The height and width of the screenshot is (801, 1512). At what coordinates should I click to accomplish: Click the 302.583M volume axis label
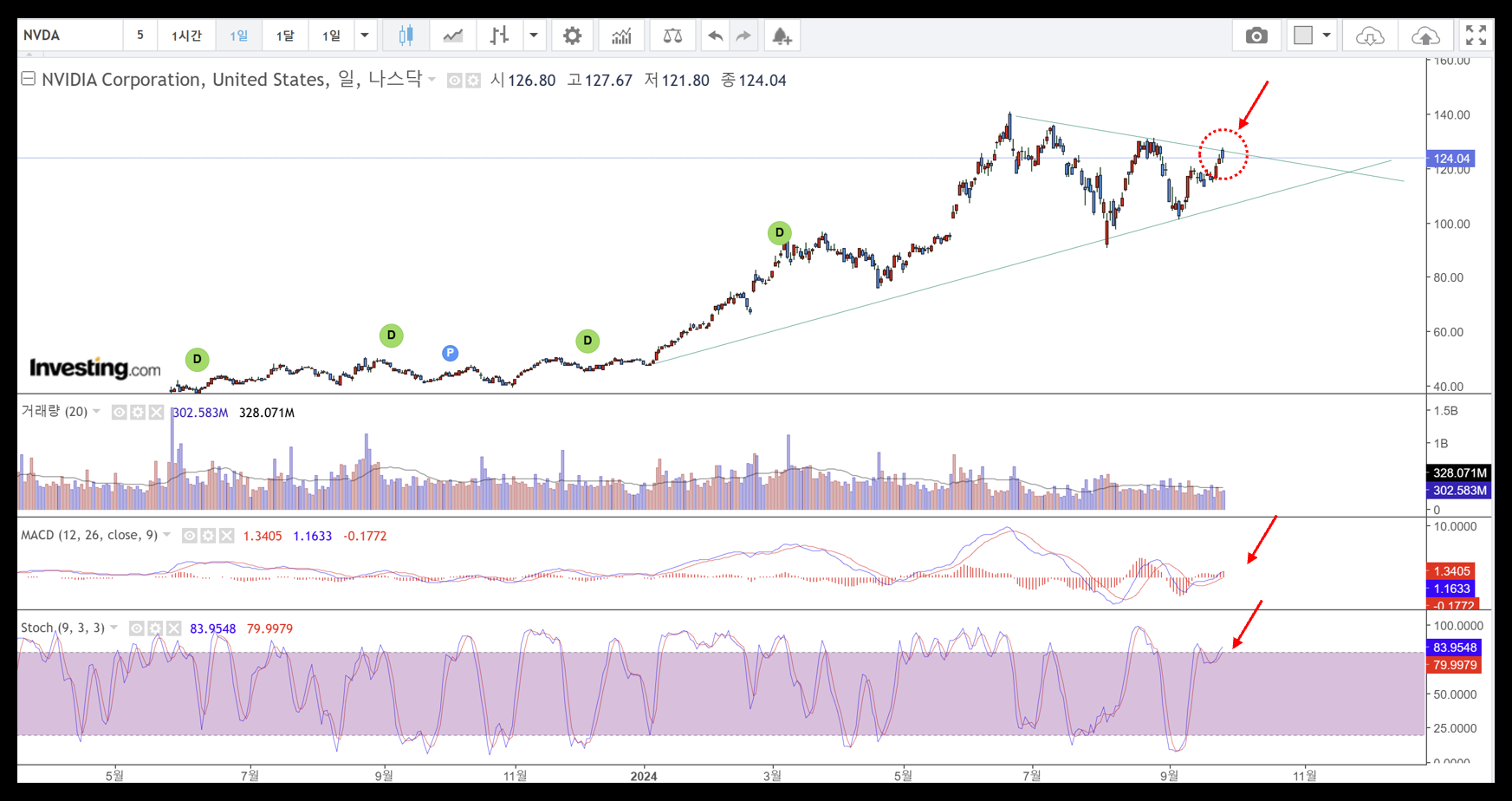(1459, 491)
